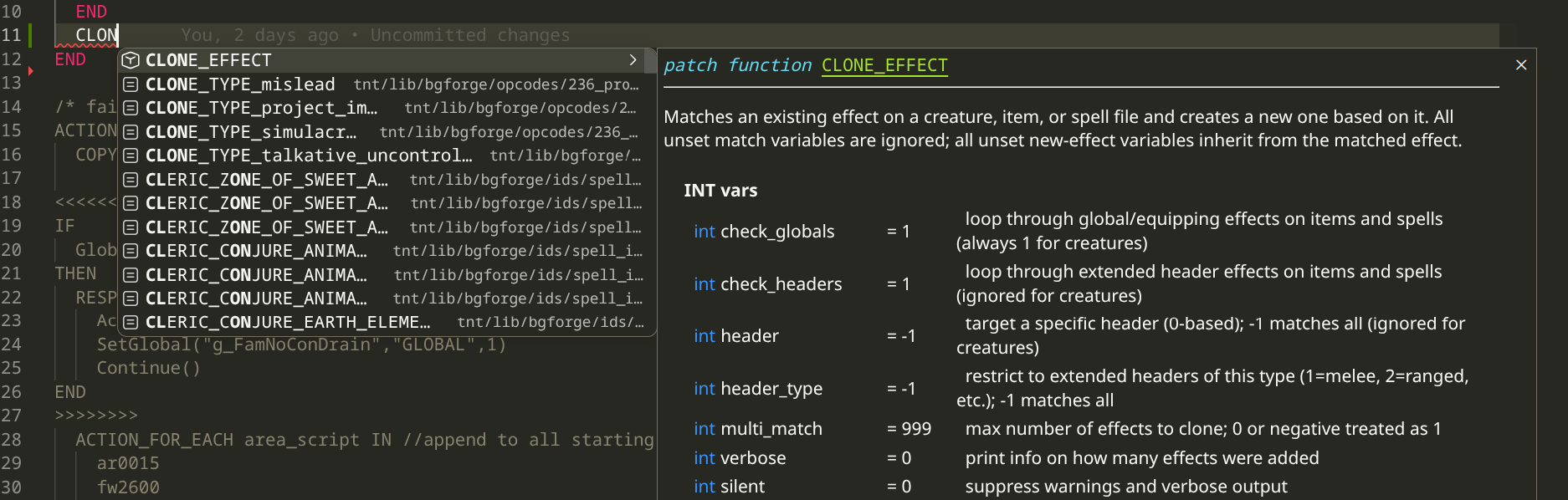Screen dimensions: 1568x500
Task: Choose CLONE_TYPE_project_im… completion item
Action: (387, 108)
